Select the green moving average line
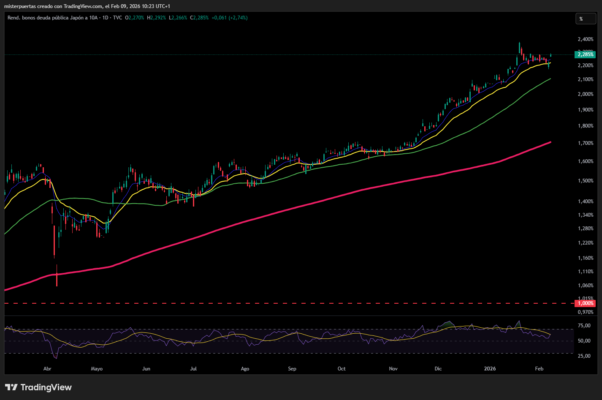The height and width of the screenshot is (400, 602). pos(300,168)
